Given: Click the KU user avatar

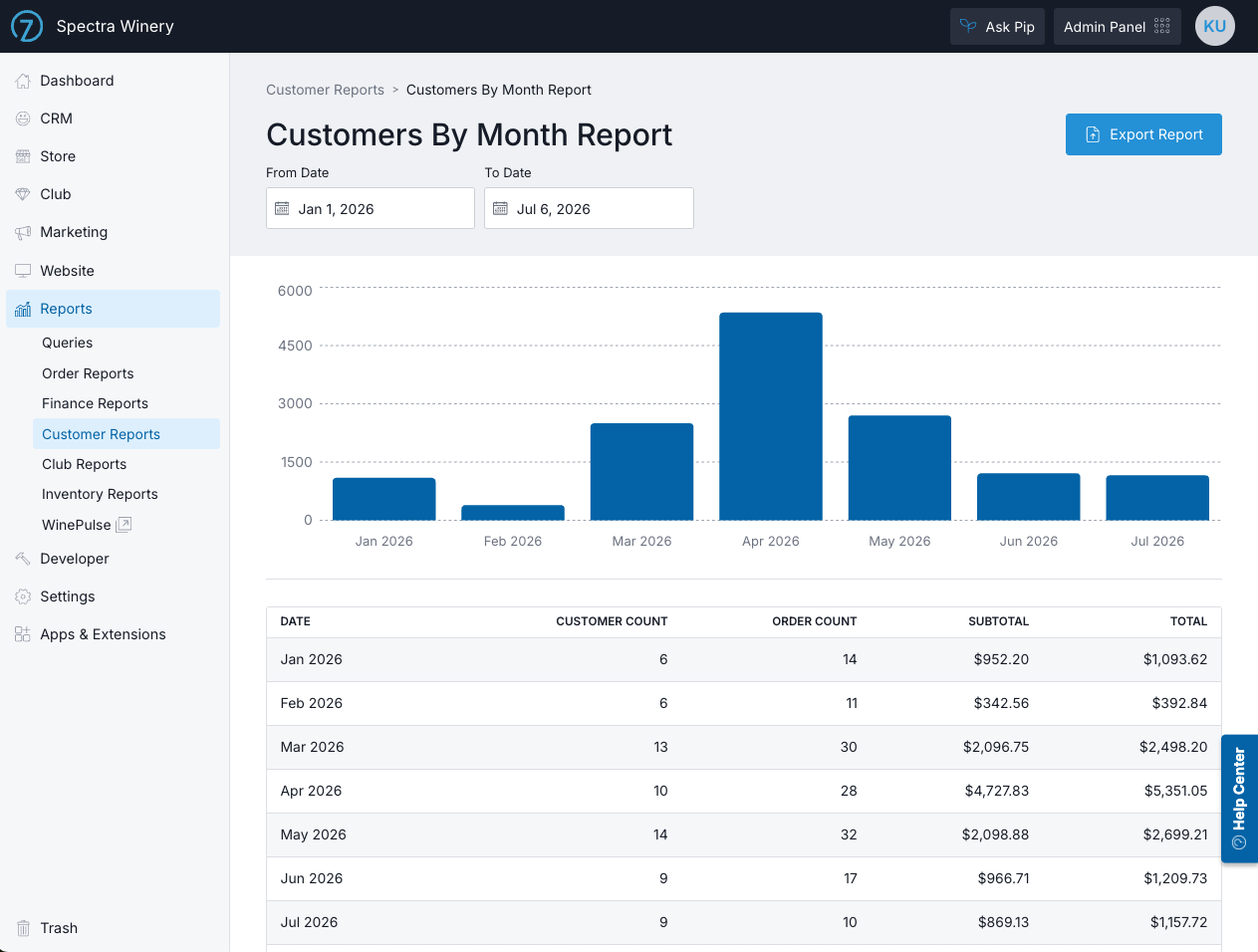Looking at the screenshot, I should (1215, 26).
